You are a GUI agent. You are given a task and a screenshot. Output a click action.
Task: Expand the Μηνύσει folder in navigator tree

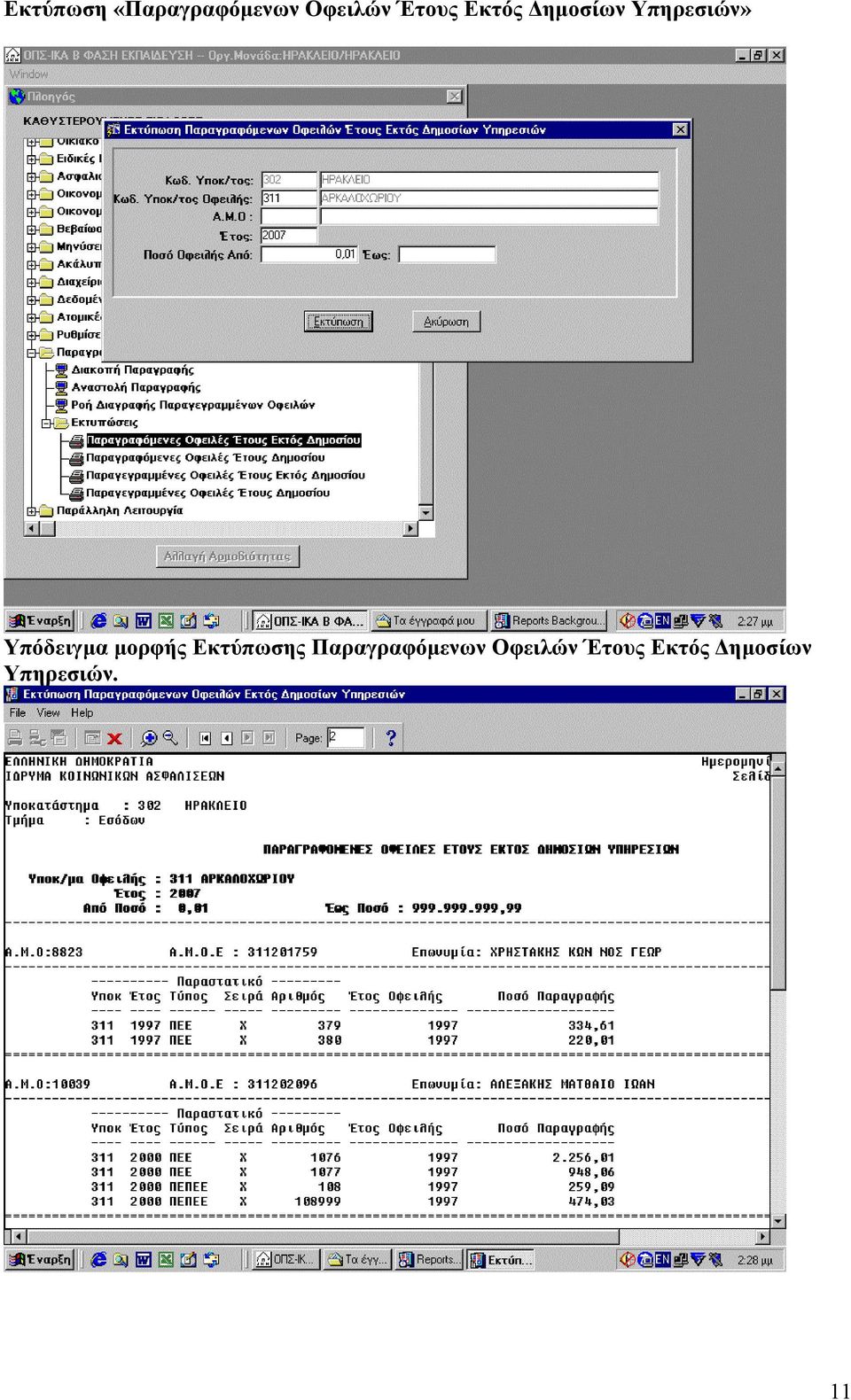pos(32,247)
